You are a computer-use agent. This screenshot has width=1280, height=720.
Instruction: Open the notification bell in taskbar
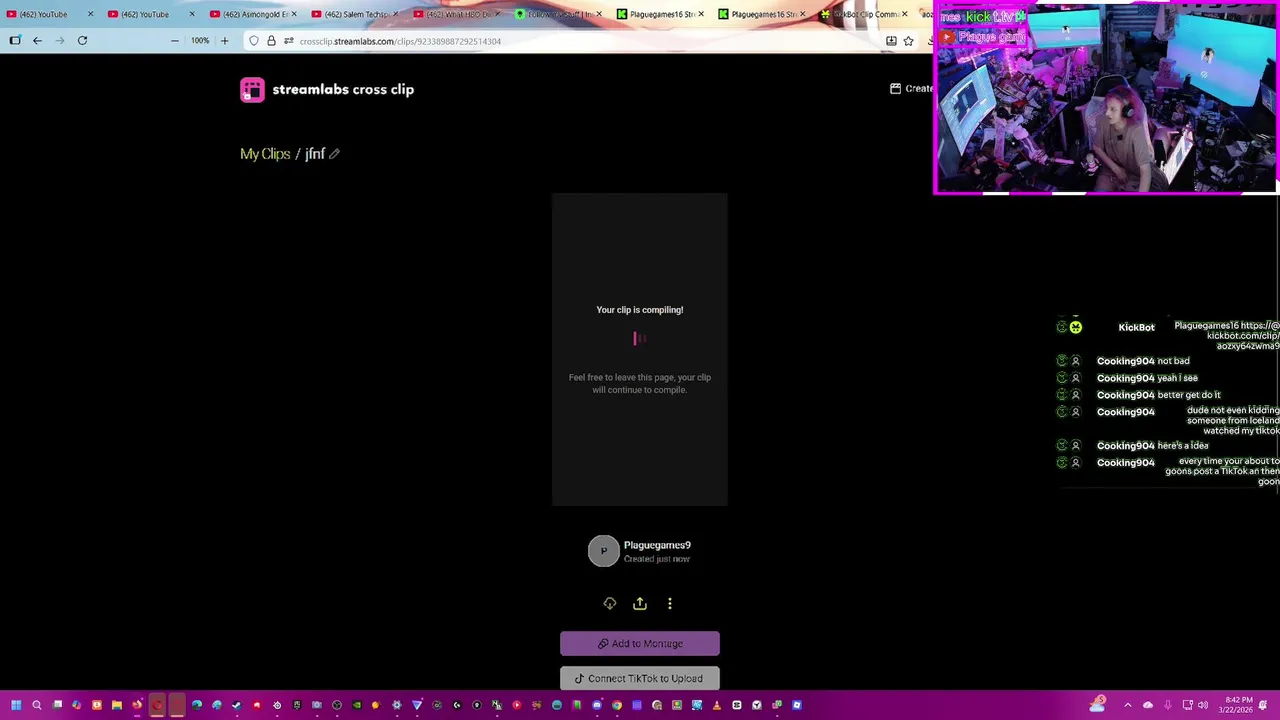1265,705
